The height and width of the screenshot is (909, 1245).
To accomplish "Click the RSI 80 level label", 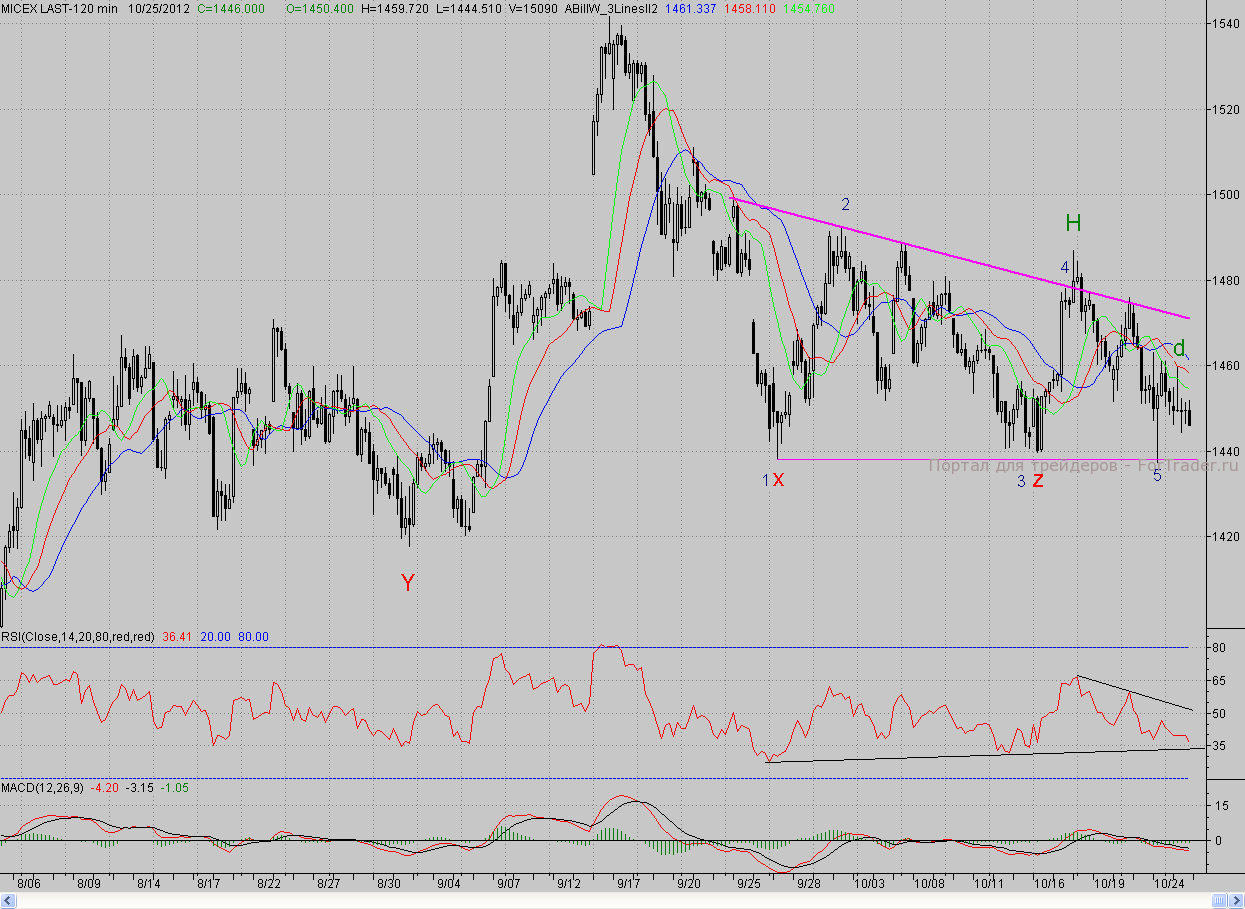I will [1219, 648].
